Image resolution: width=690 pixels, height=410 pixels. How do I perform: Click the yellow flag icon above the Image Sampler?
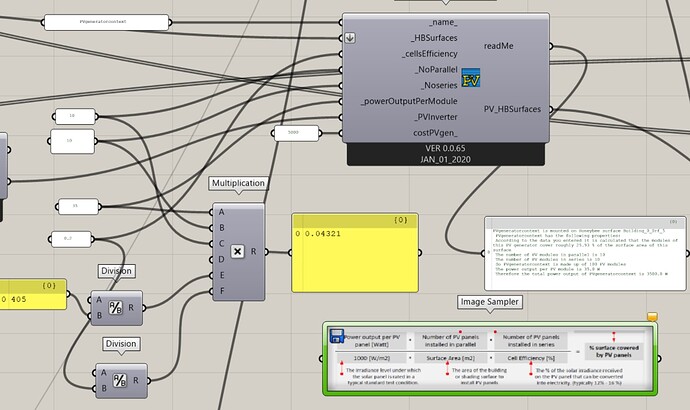point(652,317)
